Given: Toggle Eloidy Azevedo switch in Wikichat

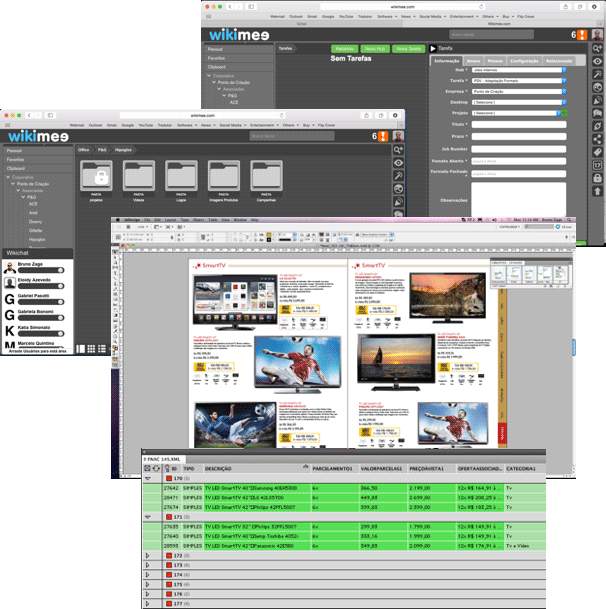Looking at the screenshot, I should 41,286.
